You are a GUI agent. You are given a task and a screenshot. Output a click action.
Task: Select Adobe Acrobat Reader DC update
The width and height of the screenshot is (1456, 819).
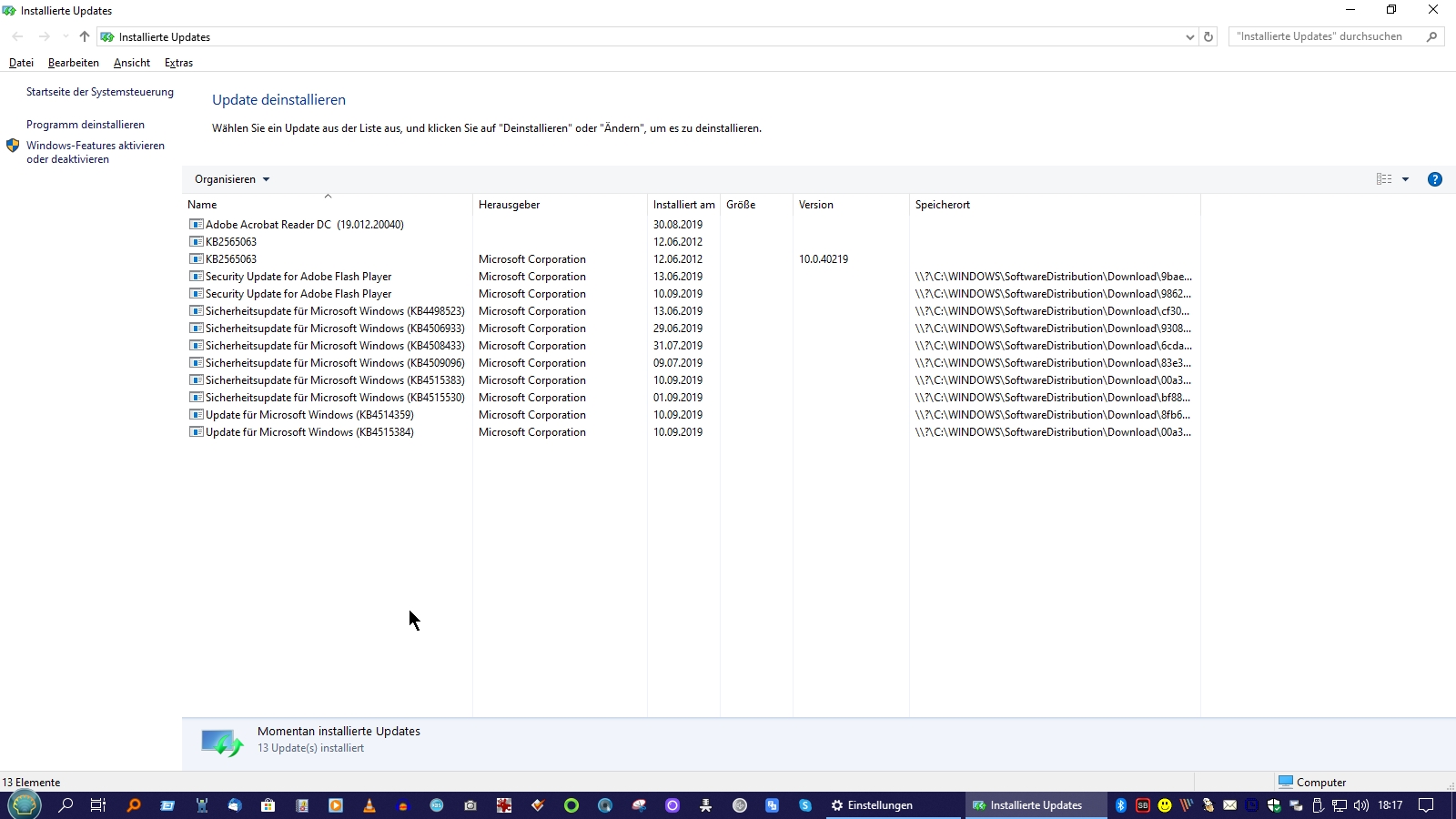692,225
